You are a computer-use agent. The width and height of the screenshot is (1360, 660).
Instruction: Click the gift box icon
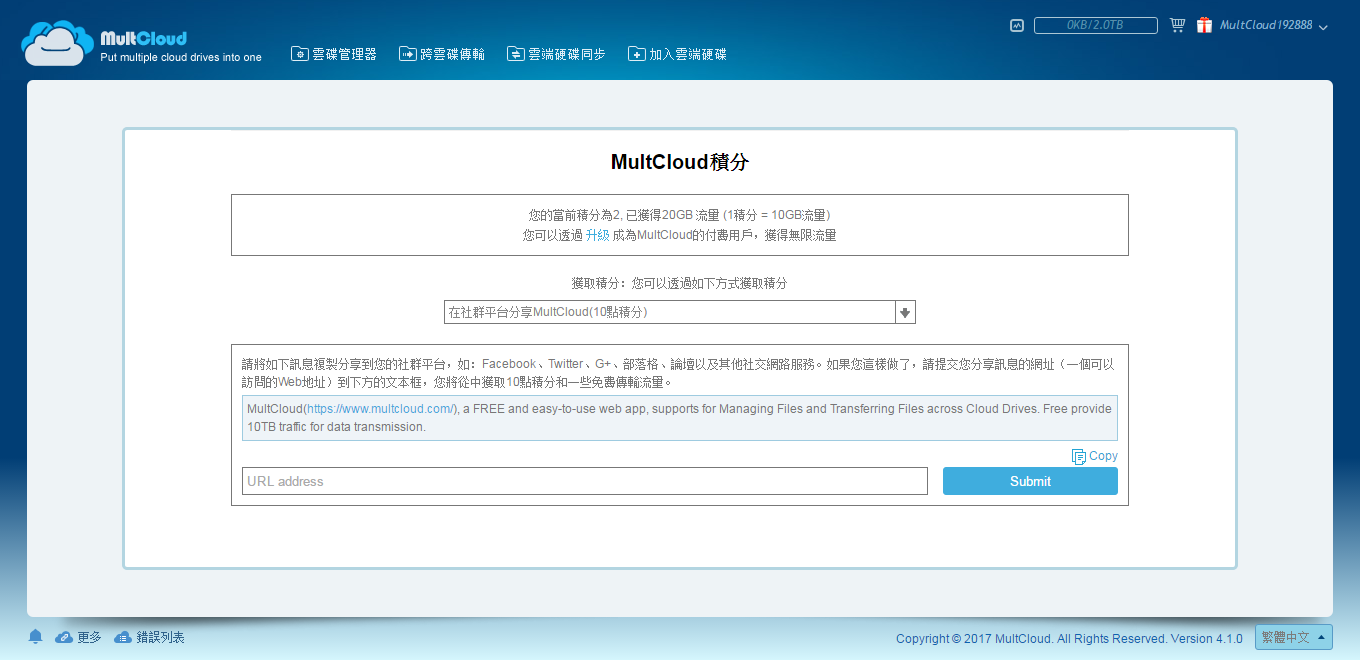click(x=1204, y=25)
